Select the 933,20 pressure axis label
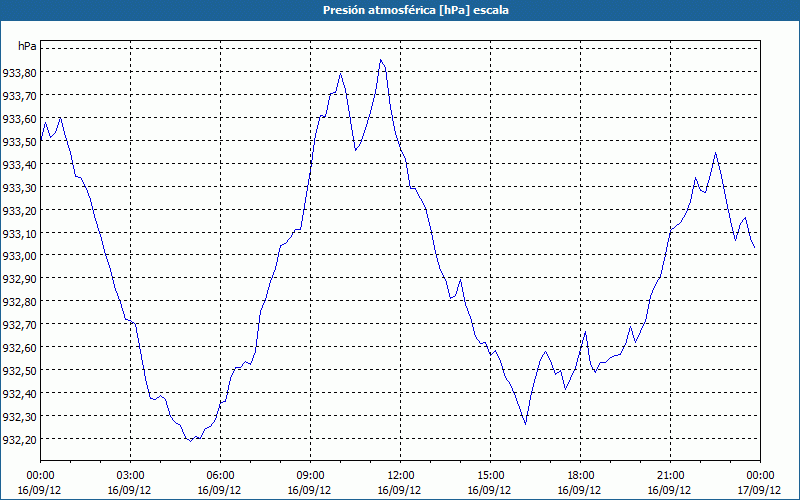This screenshot has width=800, height=500. pyautogui.click(x=19, y=210)
